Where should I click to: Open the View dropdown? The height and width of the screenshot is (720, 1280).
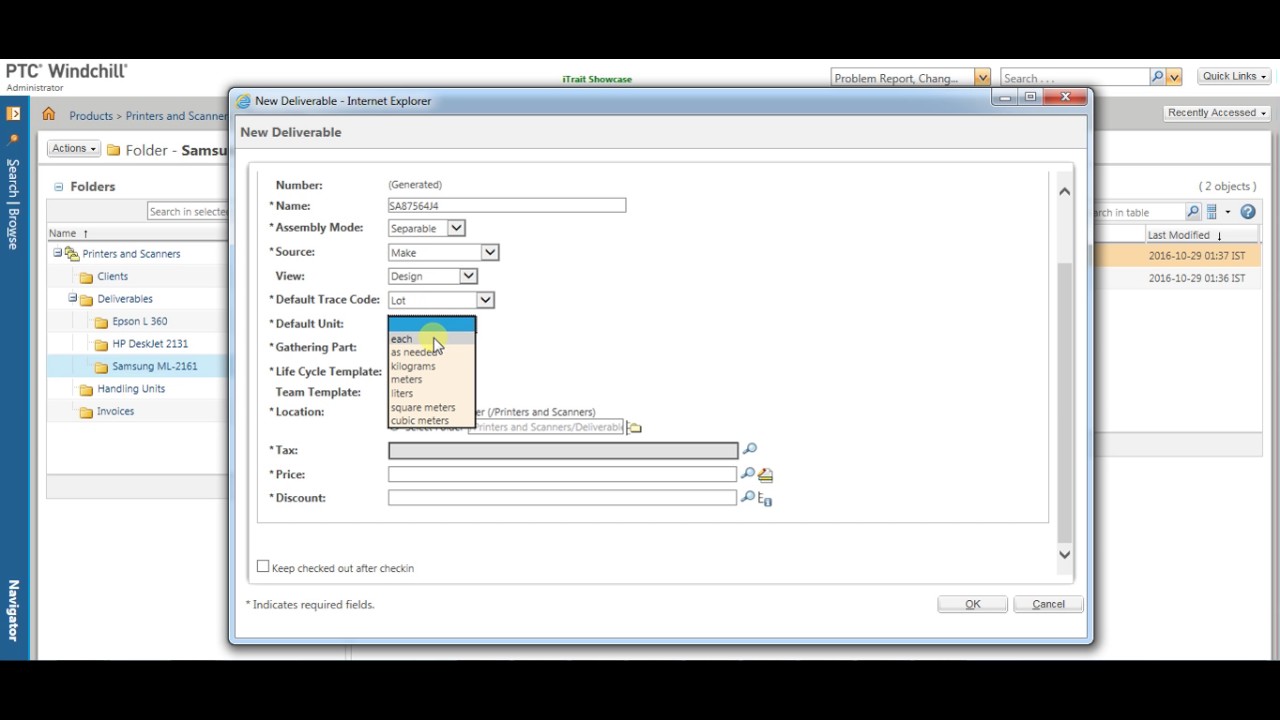pyautogui.click(x=468, y=276)
